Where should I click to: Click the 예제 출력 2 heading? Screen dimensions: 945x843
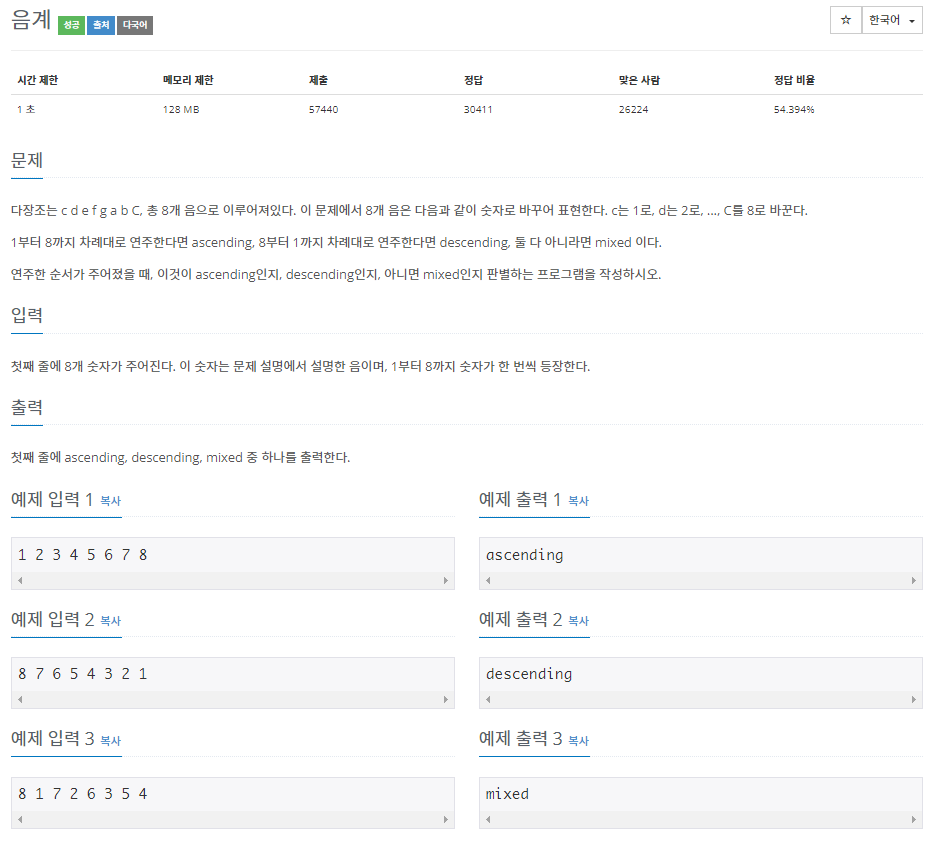[x=520, y=619]
